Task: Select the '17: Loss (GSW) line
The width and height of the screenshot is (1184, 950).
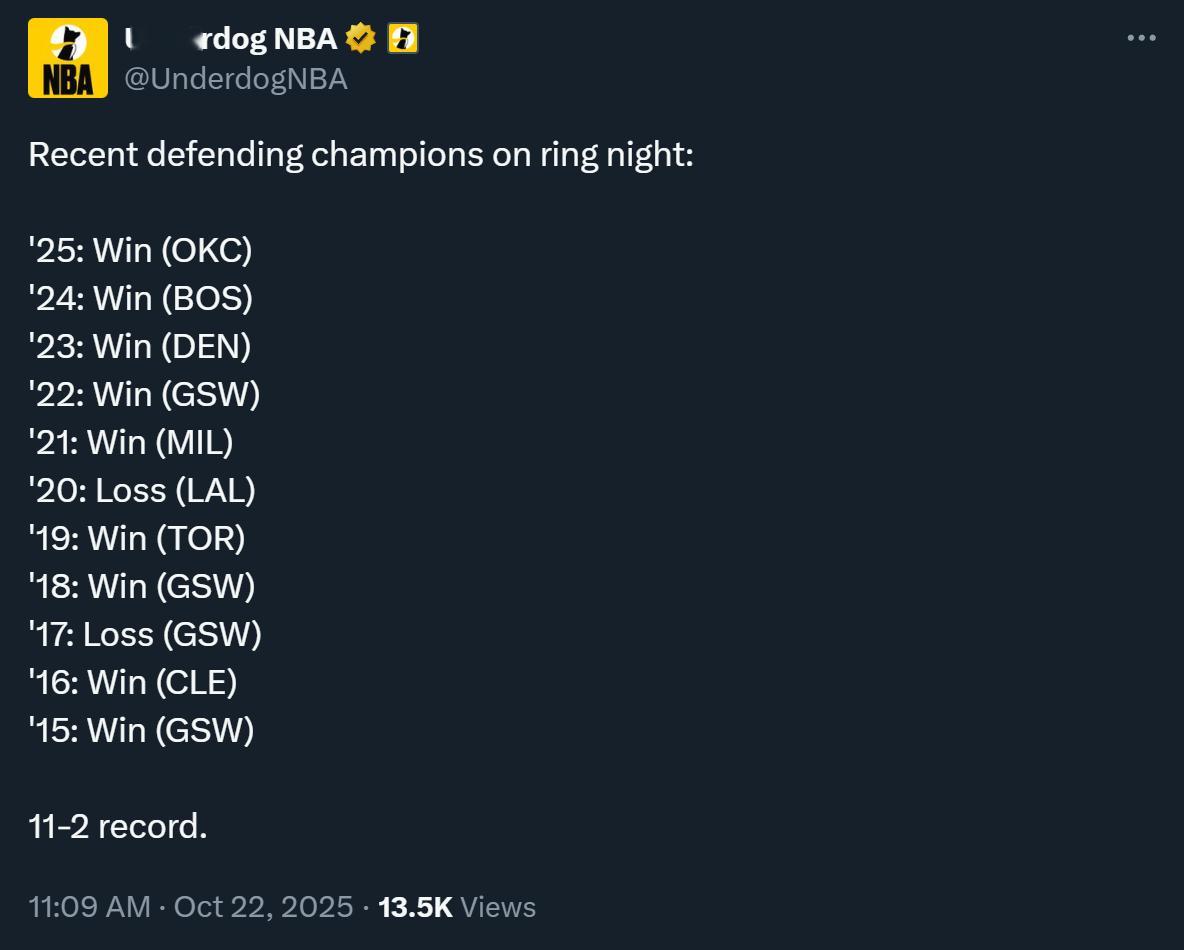Action: coord(145,634)
